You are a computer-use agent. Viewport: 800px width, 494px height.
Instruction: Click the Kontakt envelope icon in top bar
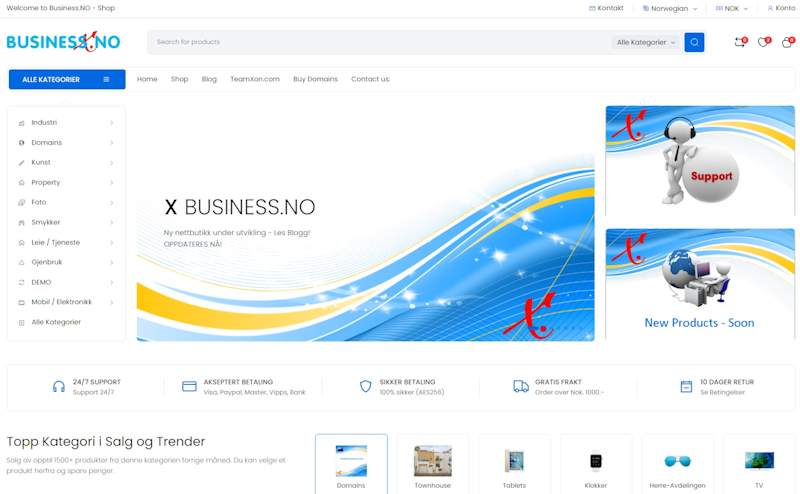pyautogui.click(x=592, y=8)
